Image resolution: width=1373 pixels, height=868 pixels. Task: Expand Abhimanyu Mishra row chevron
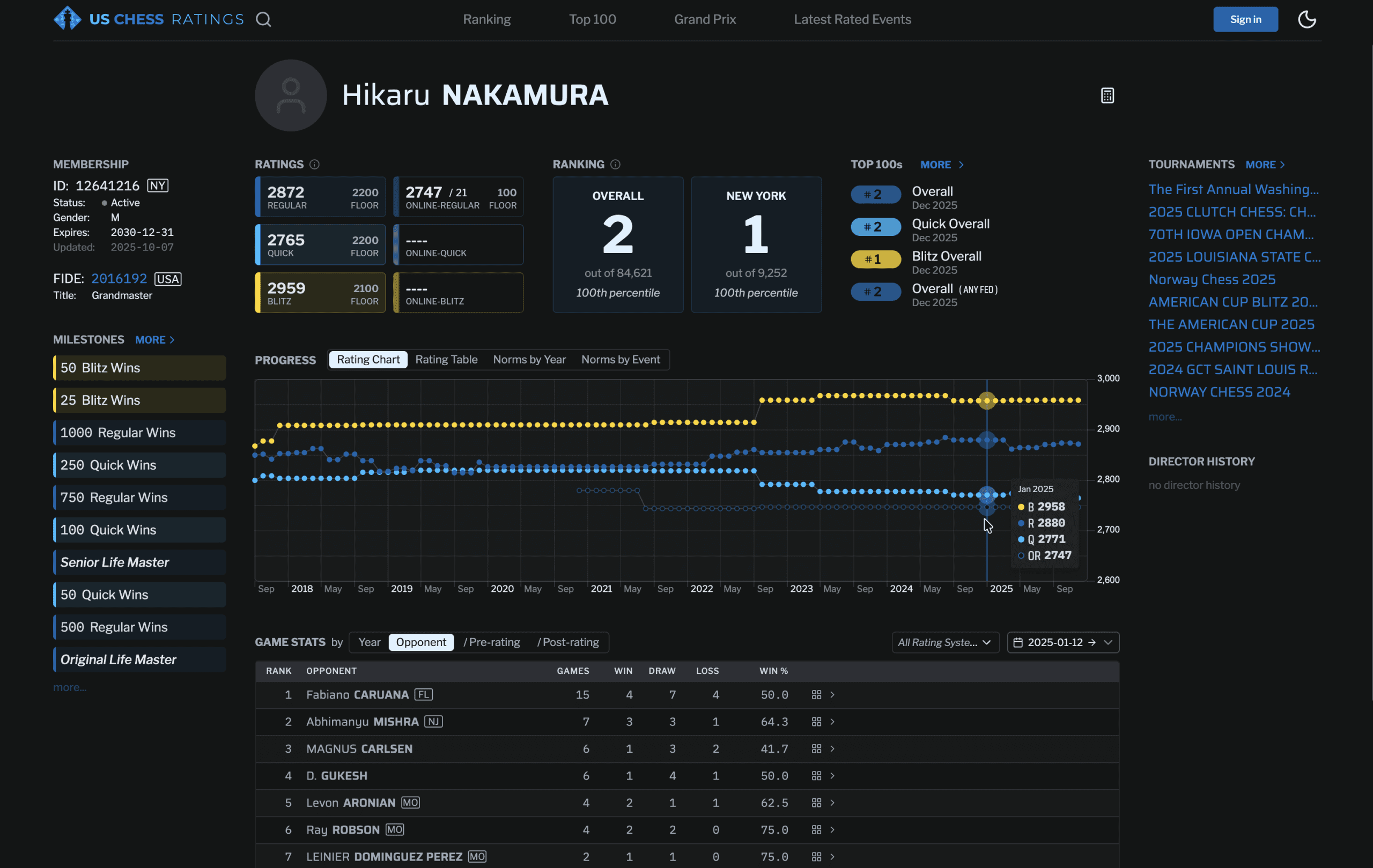tap(832, 722)
